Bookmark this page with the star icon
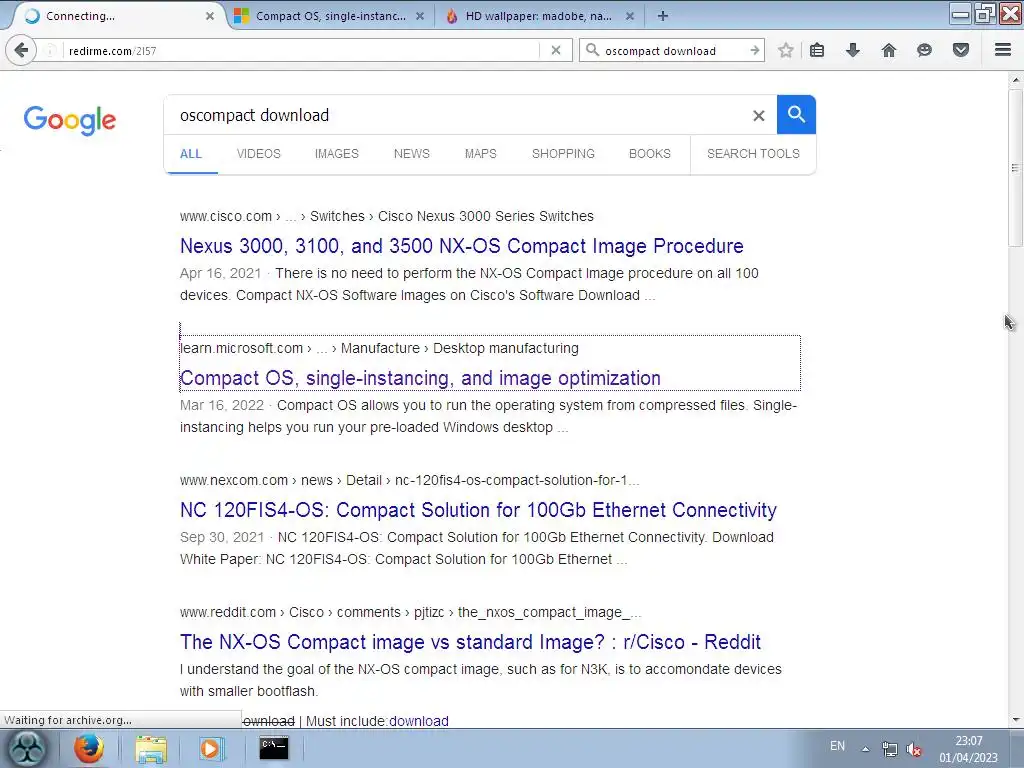 tap(786, 50)
